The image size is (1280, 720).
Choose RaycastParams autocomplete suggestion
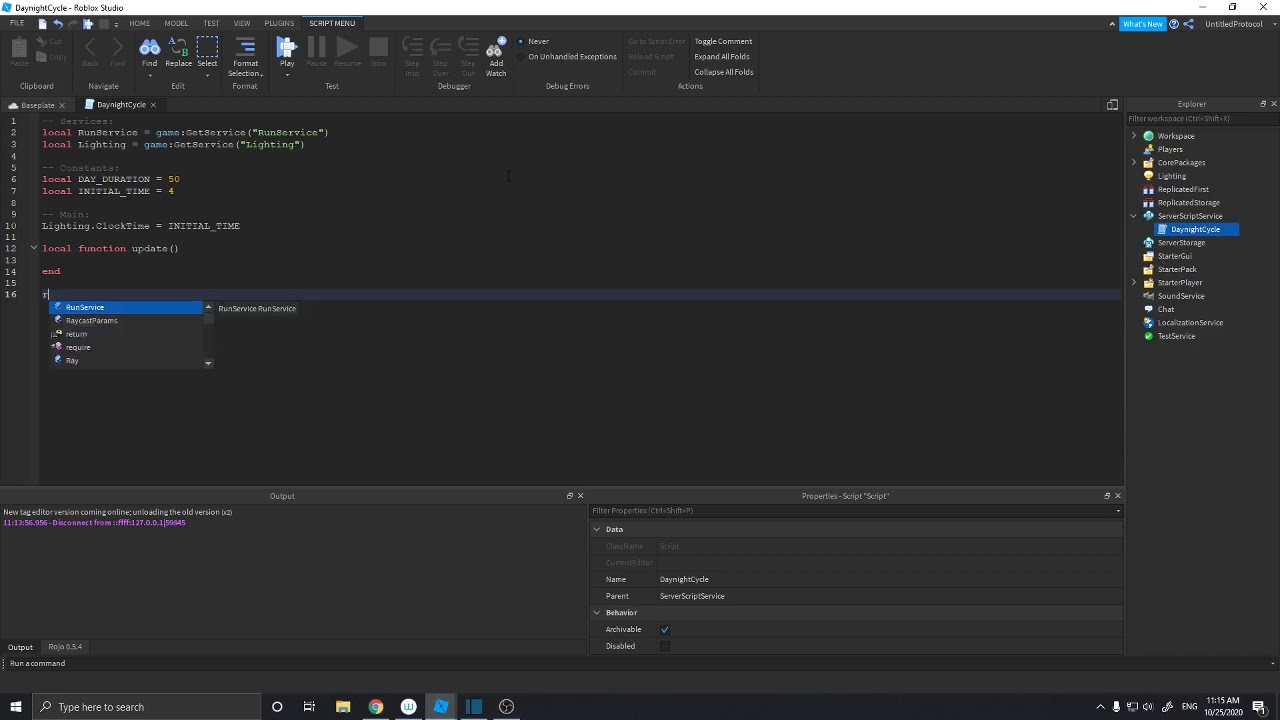pyautogui.click(x=126, y=321)
